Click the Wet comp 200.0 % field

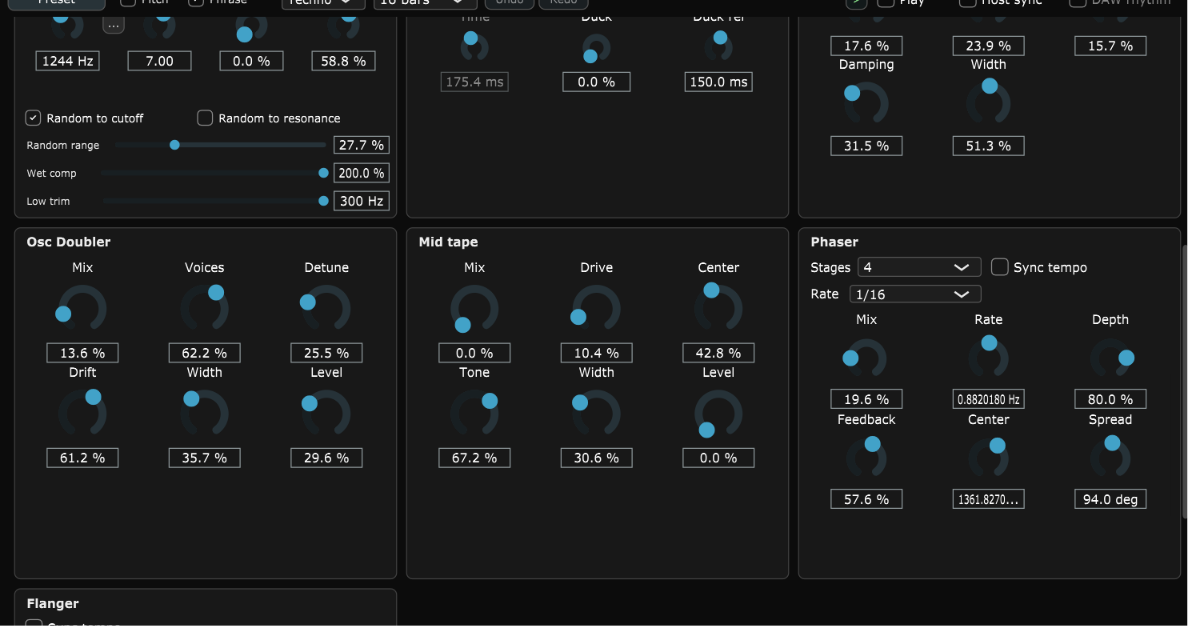click(361, 173)
